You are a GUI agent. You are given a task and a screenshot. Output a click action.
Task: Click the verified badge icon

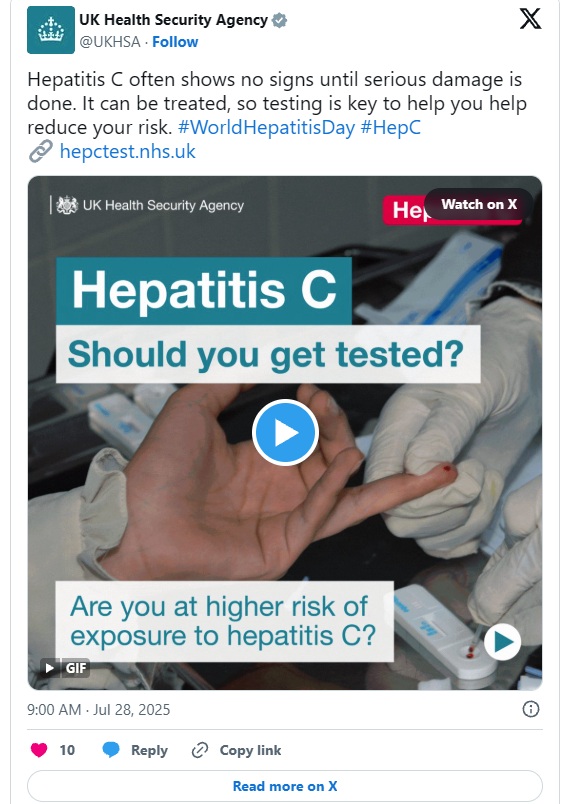[280, 21]
